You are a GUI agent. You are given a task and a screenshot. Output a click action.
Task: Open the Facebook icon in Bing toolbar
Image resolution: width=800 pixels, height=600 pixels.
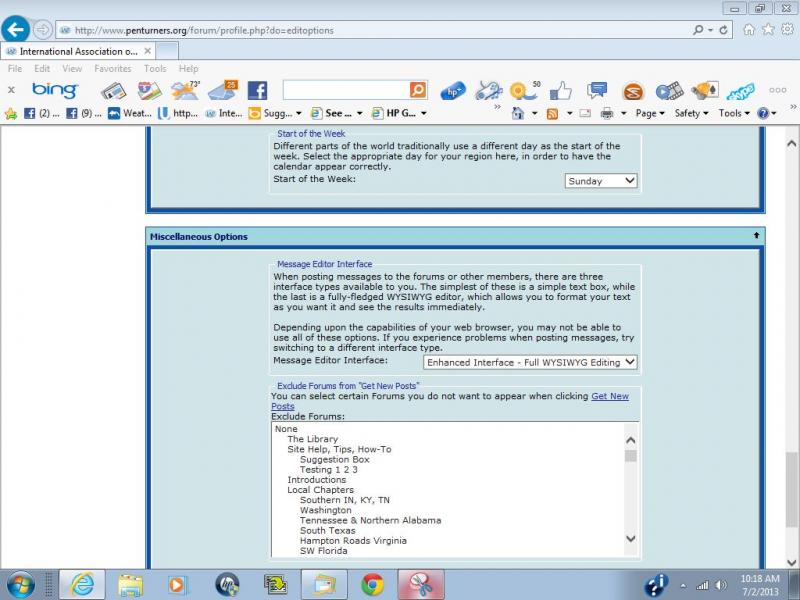(x=257, y=91)
